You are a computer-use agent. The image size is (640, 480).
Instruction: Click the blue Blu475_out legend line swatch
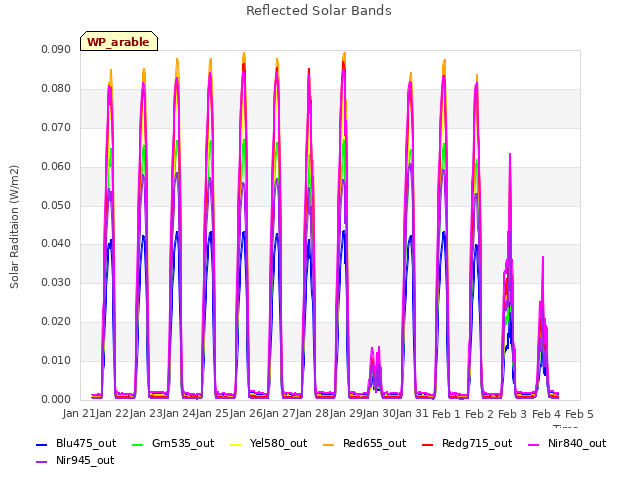click(41, 444)
